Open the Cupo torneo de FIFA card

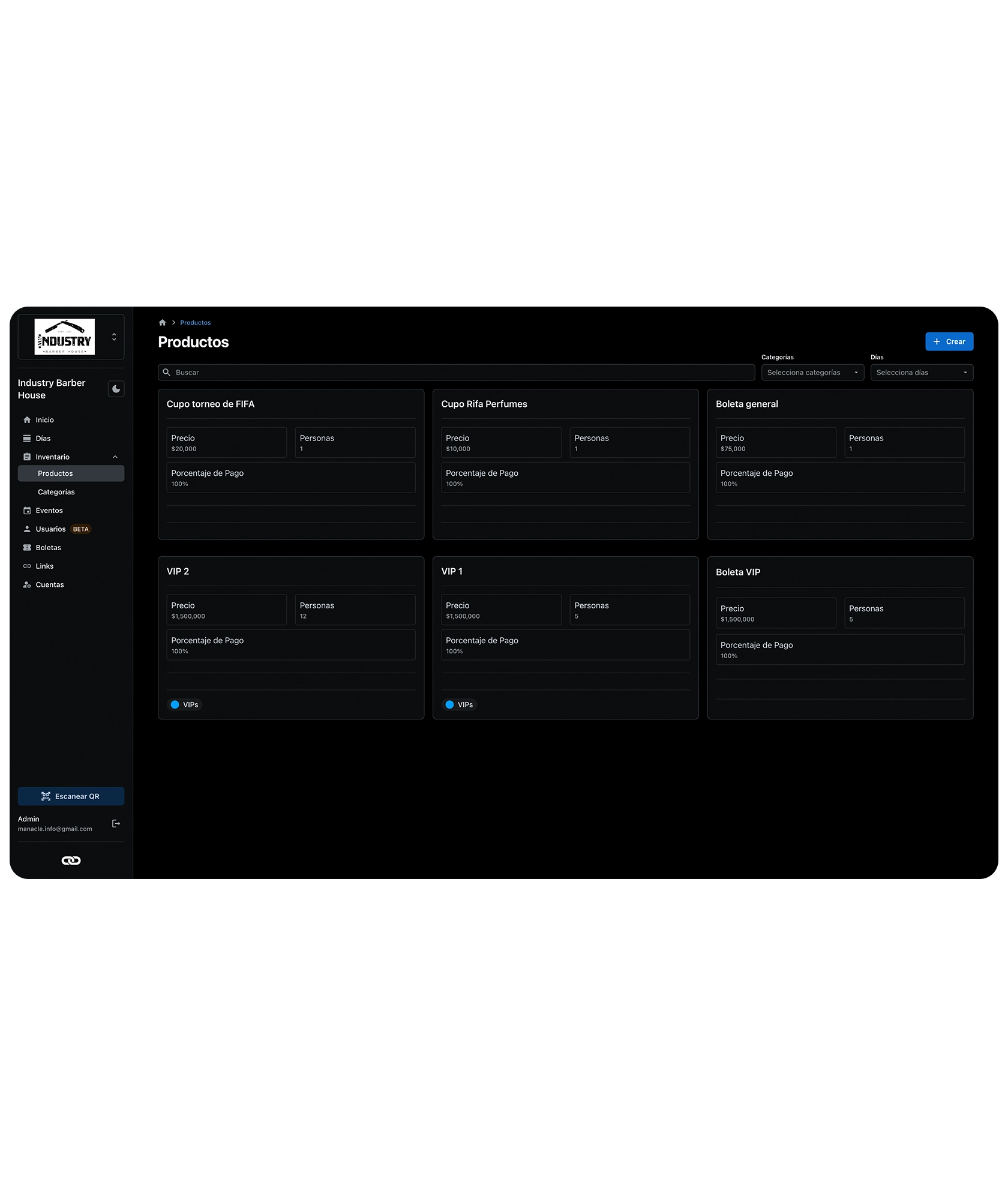tap(291, 464)
